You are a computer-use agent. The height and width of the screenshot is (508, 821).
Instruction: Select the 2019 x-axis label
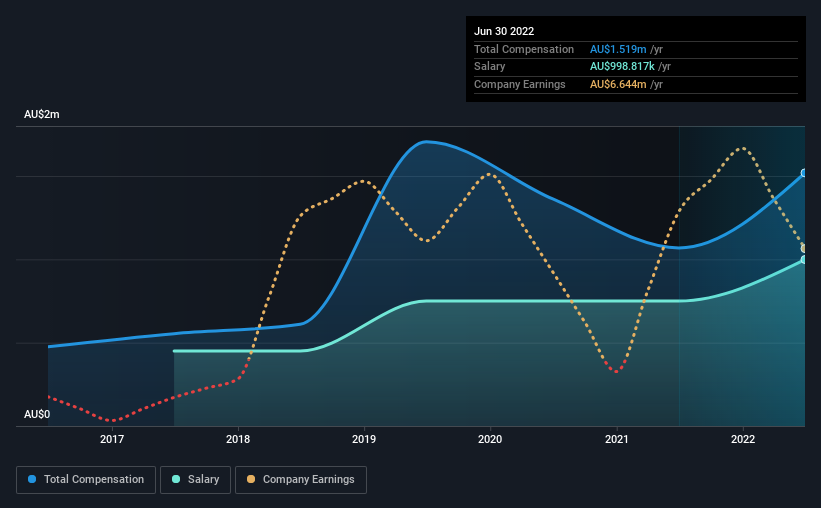pyautogui.click(x=364, y=439)
